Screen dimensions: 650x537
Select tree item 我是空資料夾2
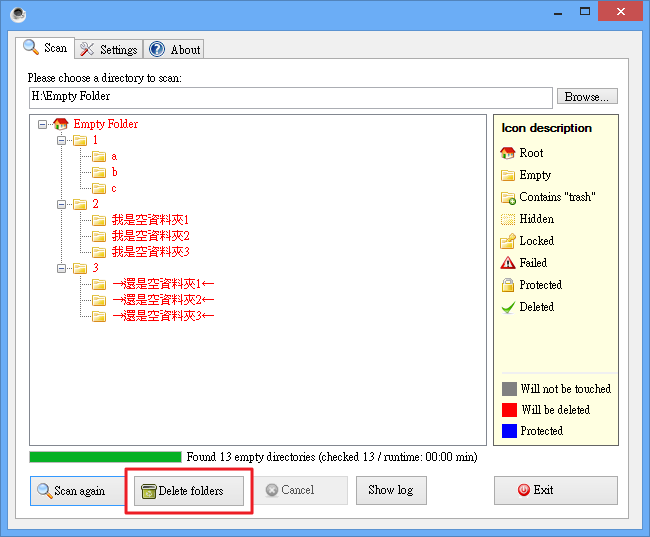click(x=150, y=236)
